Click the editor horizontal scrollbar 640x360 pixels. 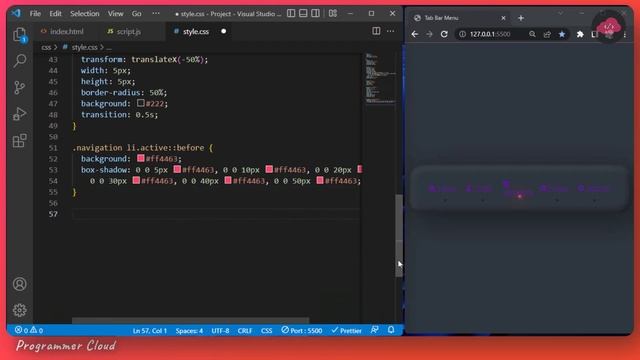(x=190, y=321)
